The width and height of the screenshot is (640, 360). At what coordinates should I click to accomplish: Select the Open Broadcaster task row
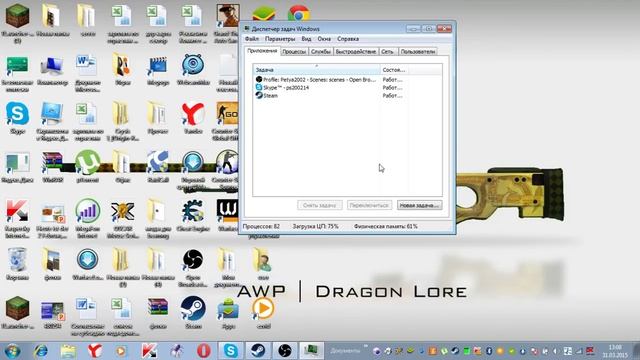click(x=331, y=80)
